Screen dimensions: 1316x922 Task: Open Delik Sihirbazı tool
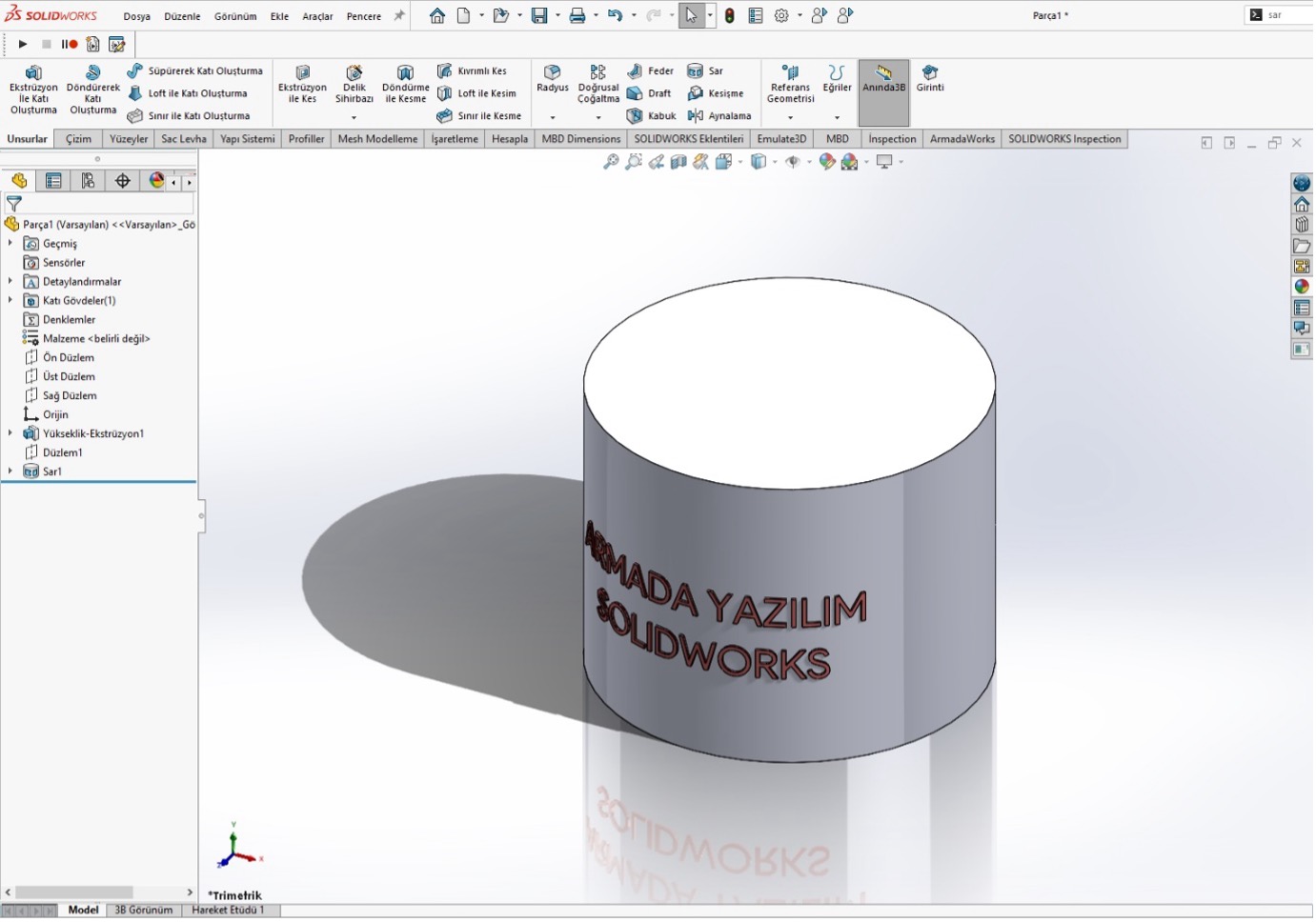coord(354,85)
